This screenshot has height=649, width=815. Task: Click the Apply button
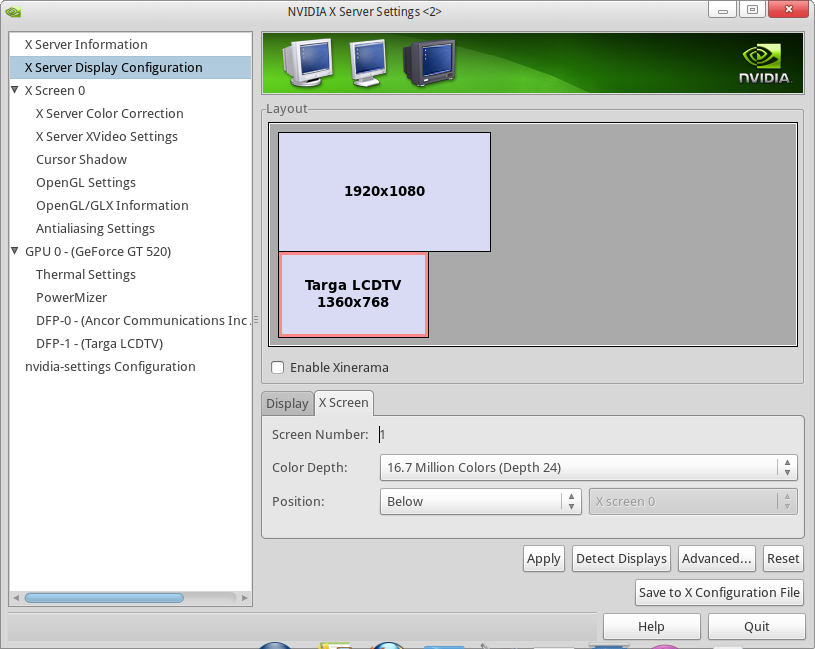coord(544,559)
